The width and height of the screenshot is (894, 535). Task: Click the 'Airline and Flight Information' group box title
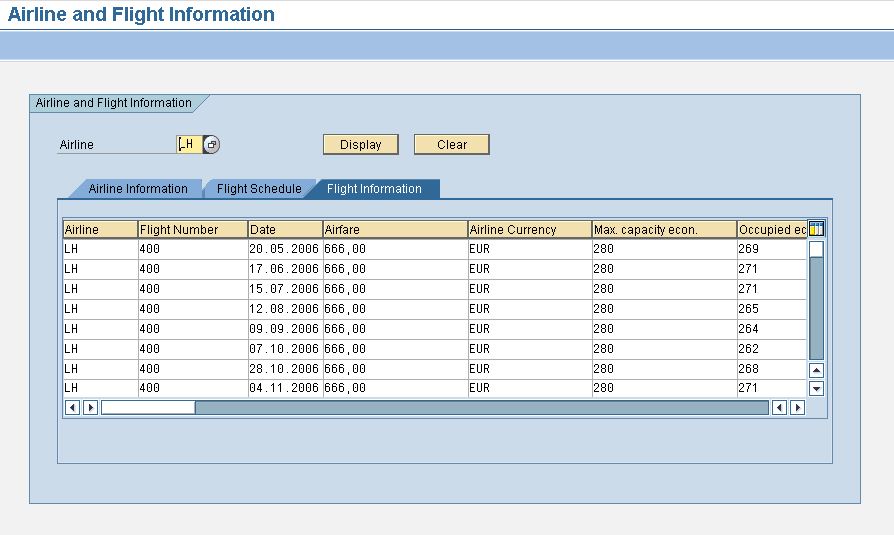tap(113, 103)
